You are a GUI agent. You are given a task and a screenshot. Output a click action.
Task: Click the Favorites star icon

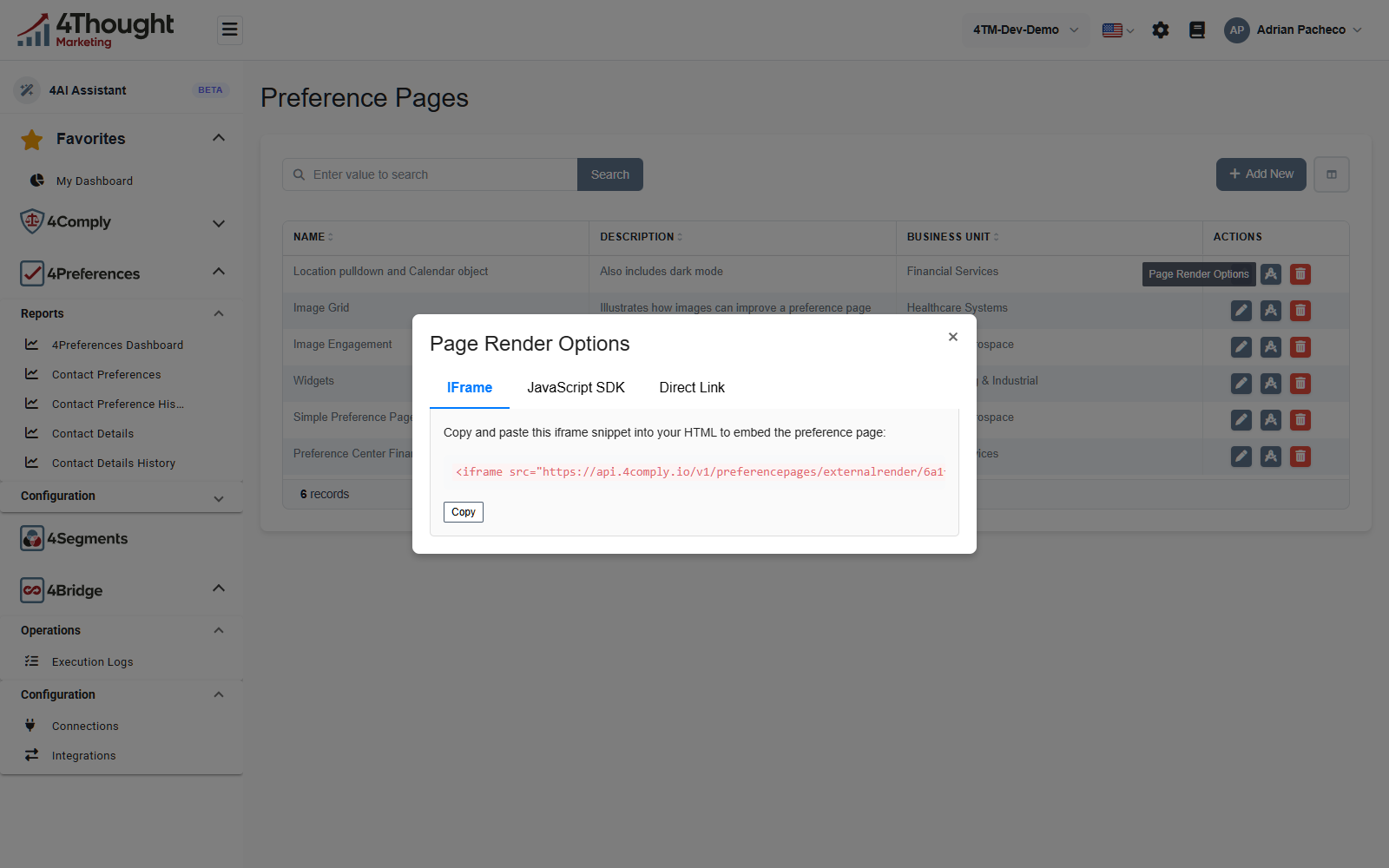click(32, 139)
